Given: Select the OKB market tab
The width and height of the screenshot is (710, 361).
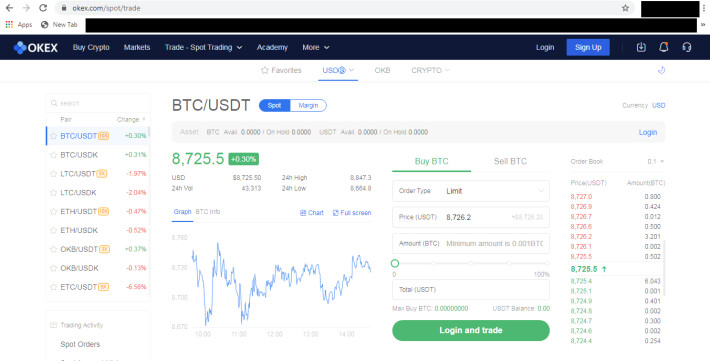Looking at the screenshot, I should 382,70.
